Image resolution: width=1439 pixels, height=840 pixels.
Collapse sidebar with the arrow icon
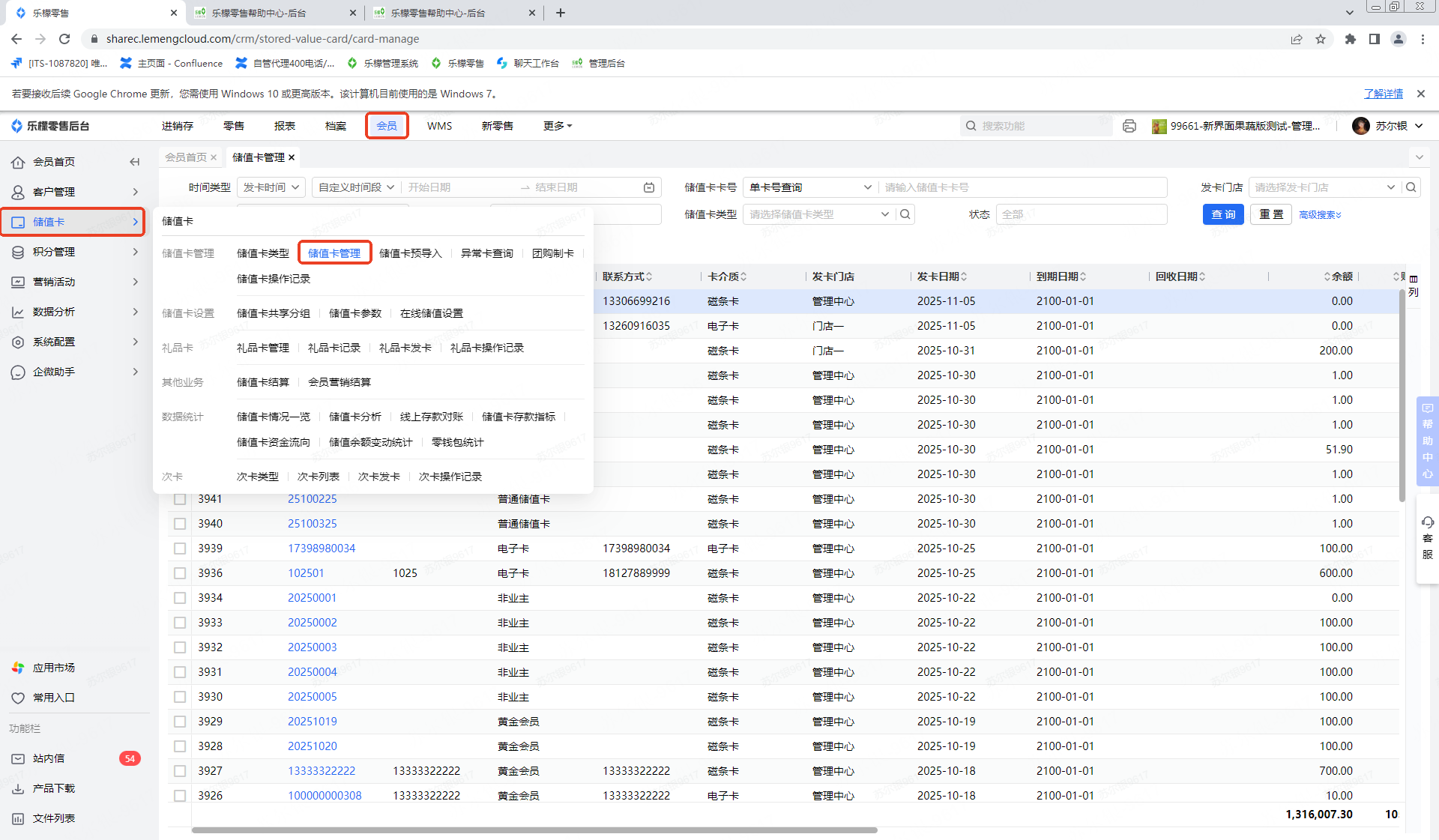[135, 162]
